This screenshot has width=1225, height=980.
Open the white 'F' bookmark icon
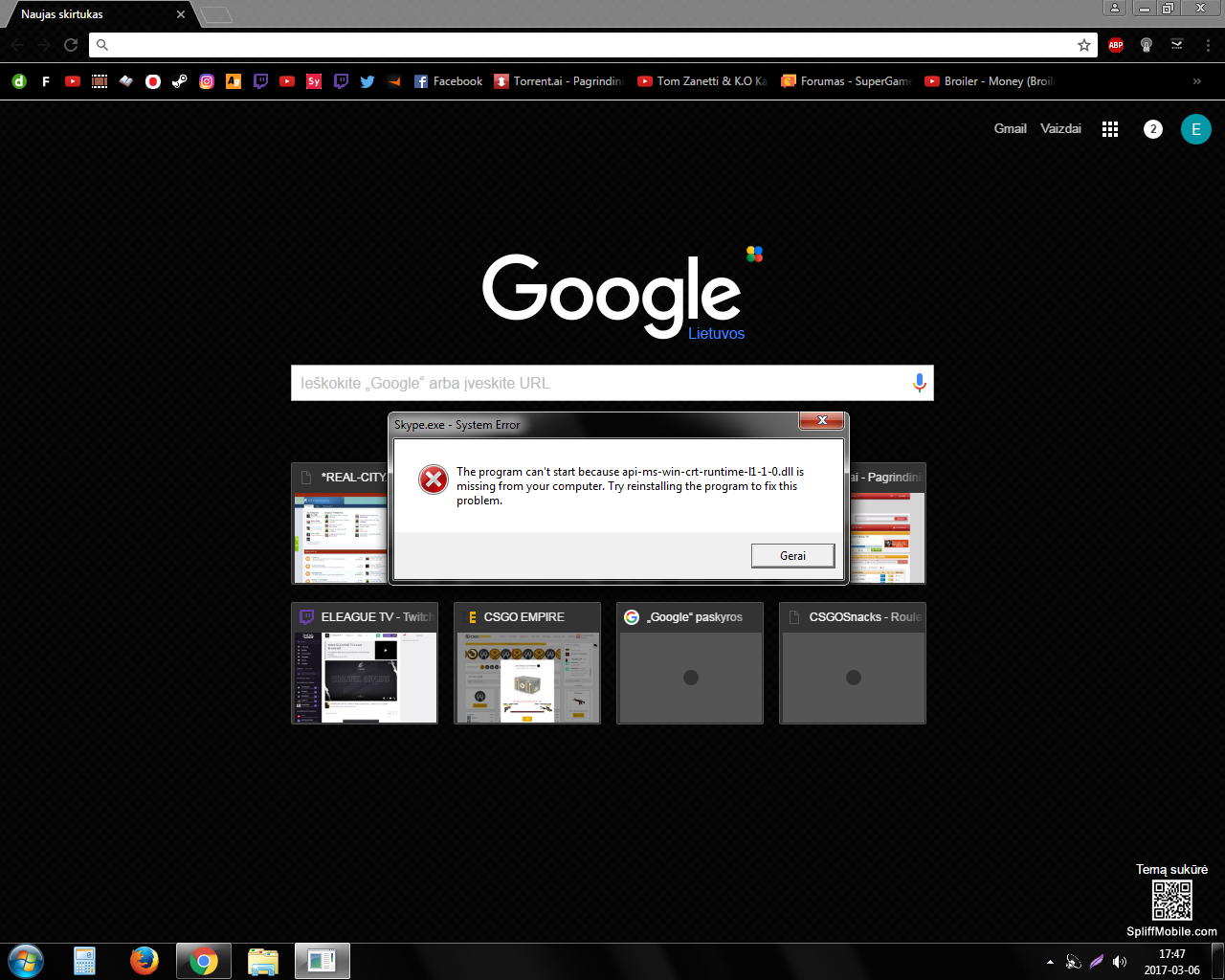click(x=46, y=81)
